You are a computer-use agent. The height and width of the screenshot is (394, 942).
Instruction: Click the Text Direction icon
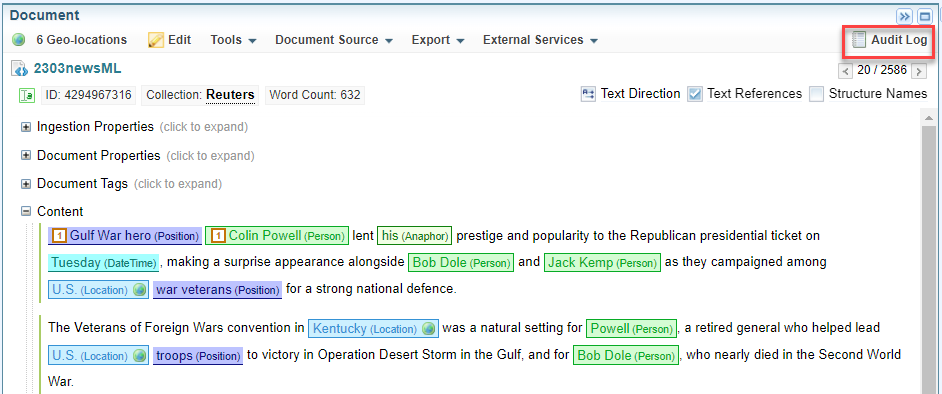588,94
